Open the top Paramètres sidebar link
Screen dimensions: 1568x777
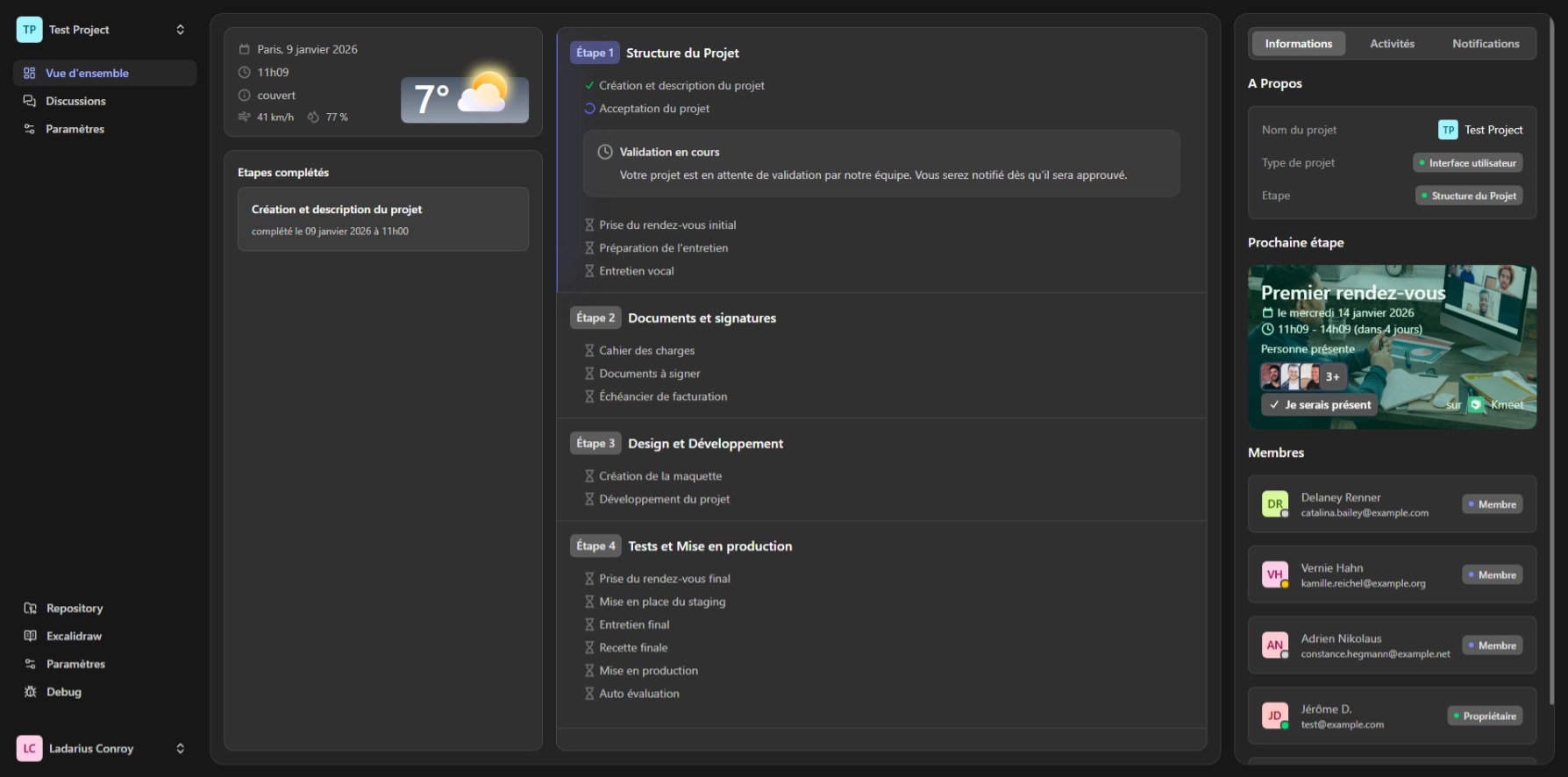[75, 130]
